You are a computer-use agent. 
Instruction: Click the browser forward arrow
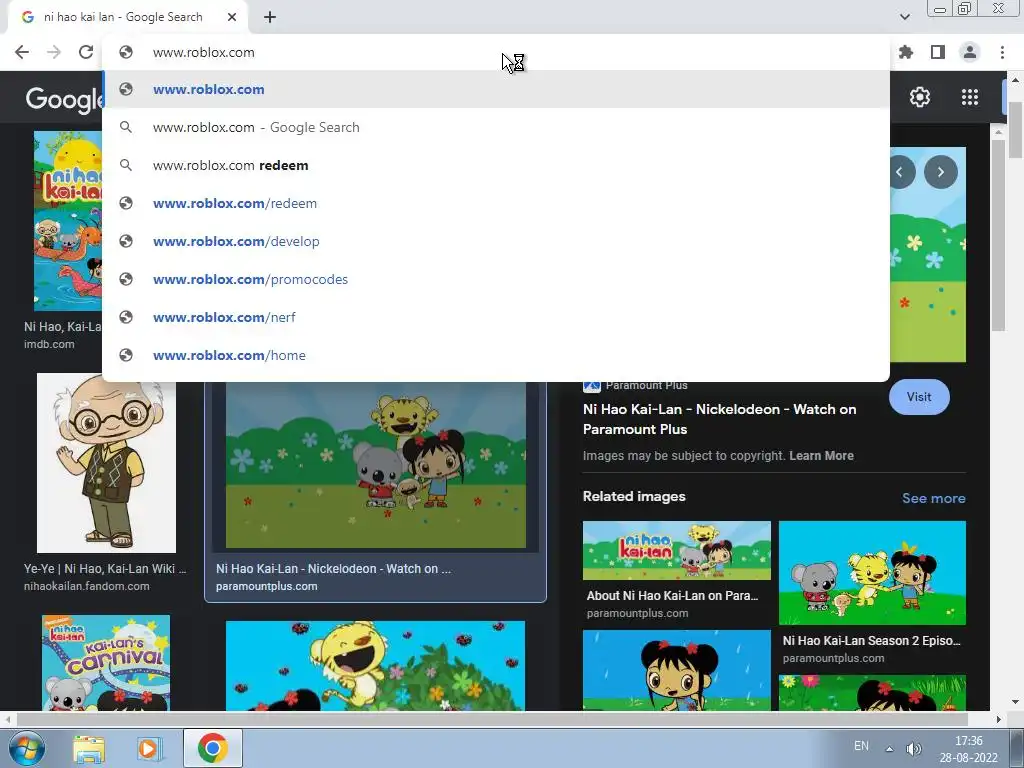[x=54, y=52]
